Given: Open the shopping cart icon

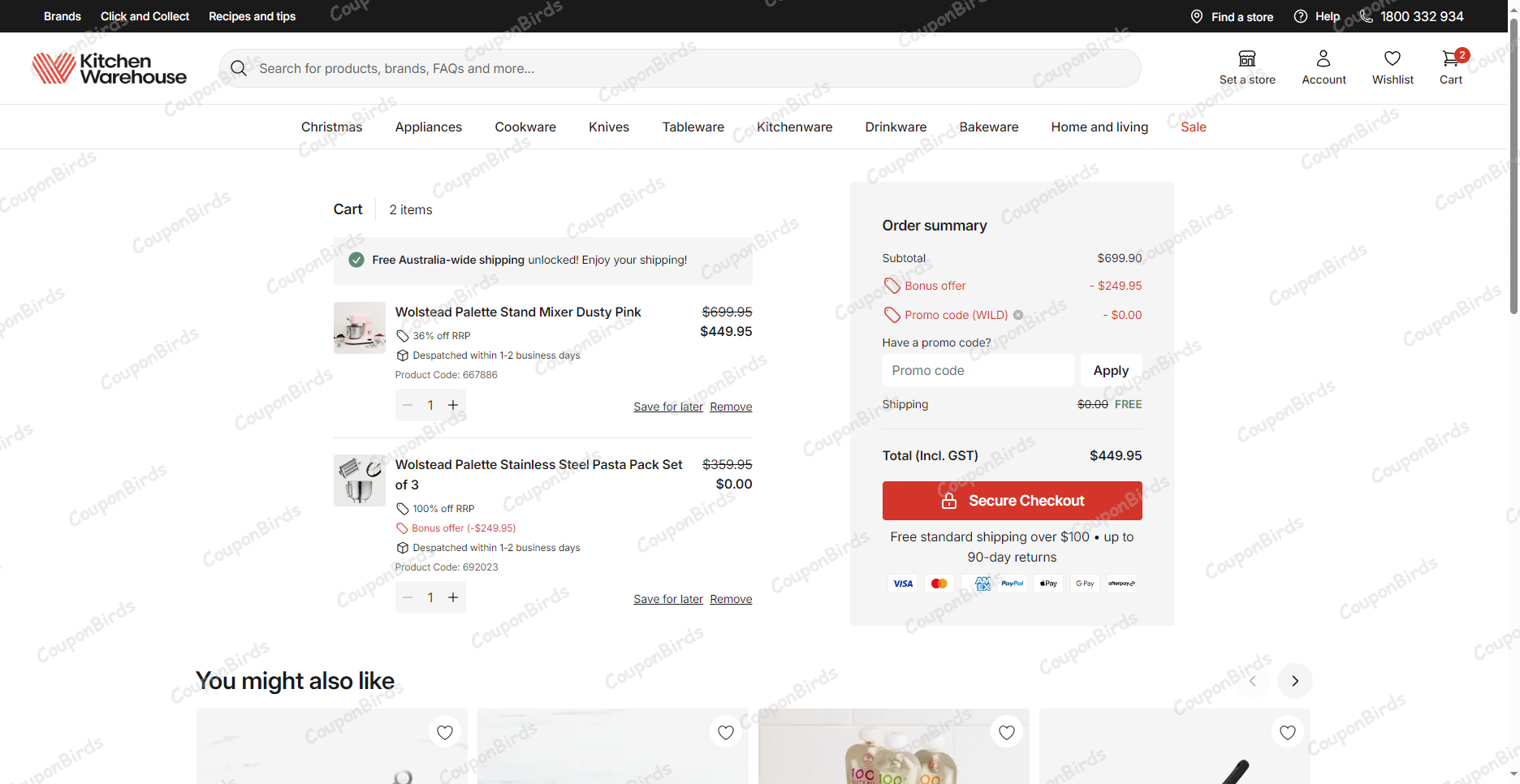Looking at the screenshot, I should coord(1450,59).
